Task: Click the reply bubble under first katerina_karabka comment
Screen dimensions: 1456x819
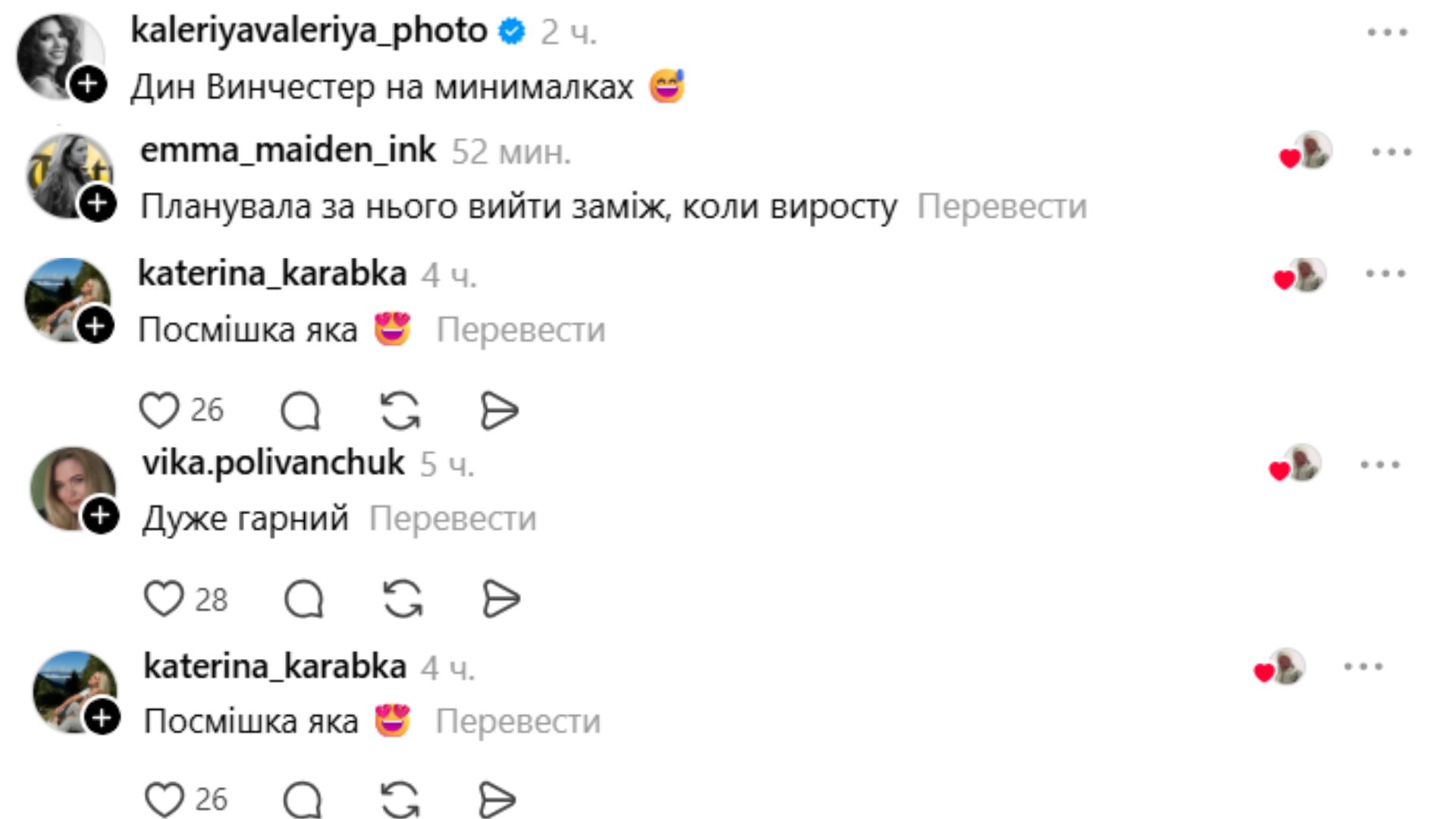Action: [x=300, y=411]
